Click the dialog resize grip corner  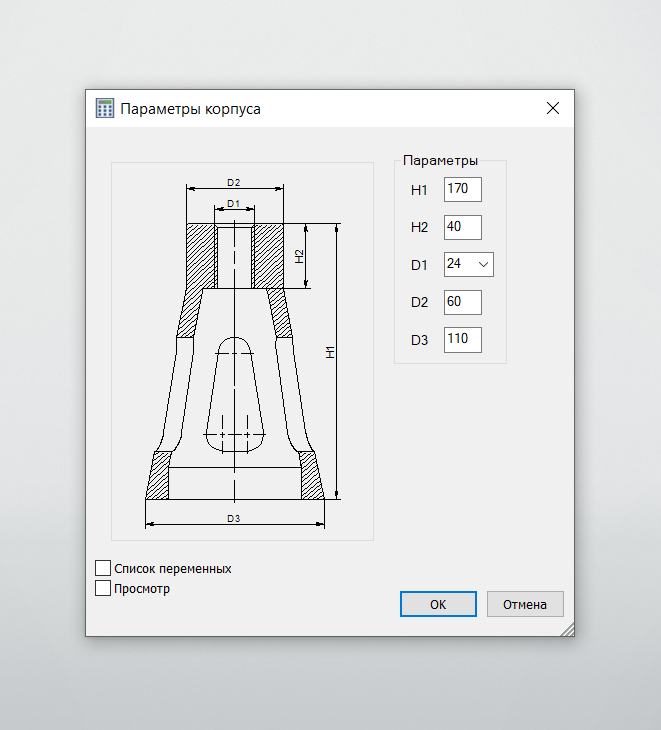click(x=567, y=629)
